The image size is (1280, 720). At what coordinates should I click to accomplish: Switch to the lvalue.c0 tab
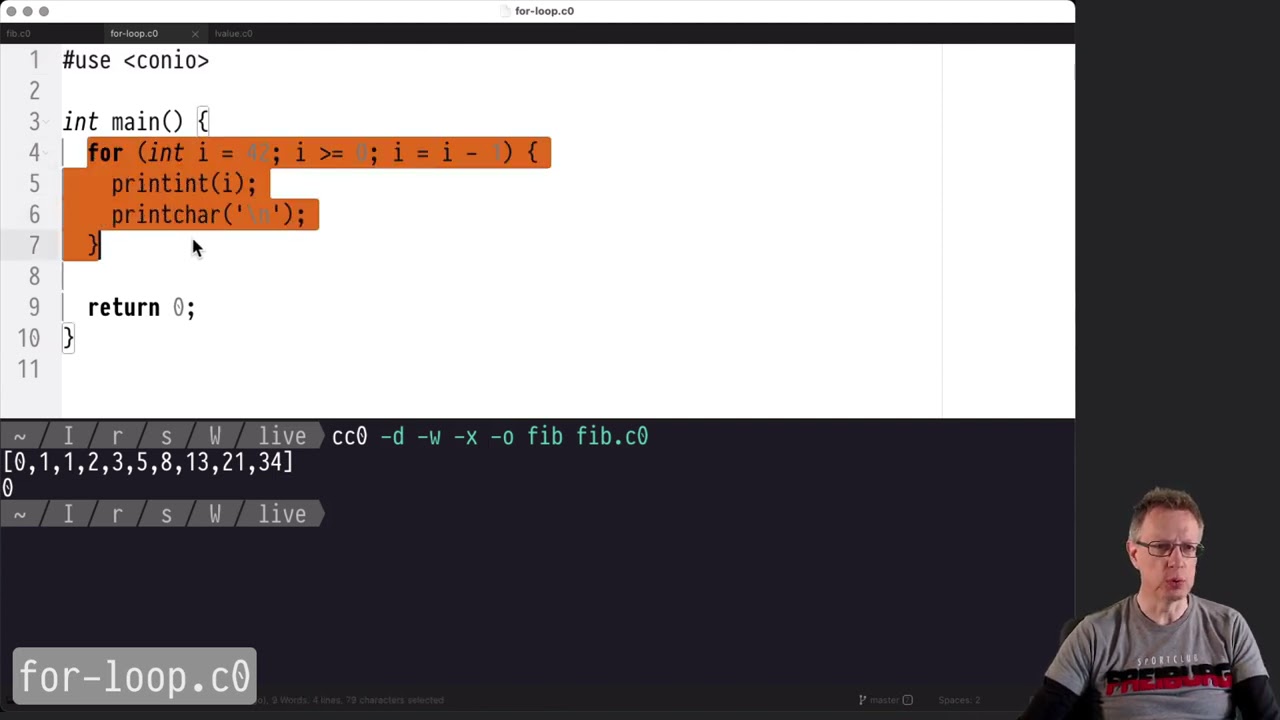[x=233, y=34]
